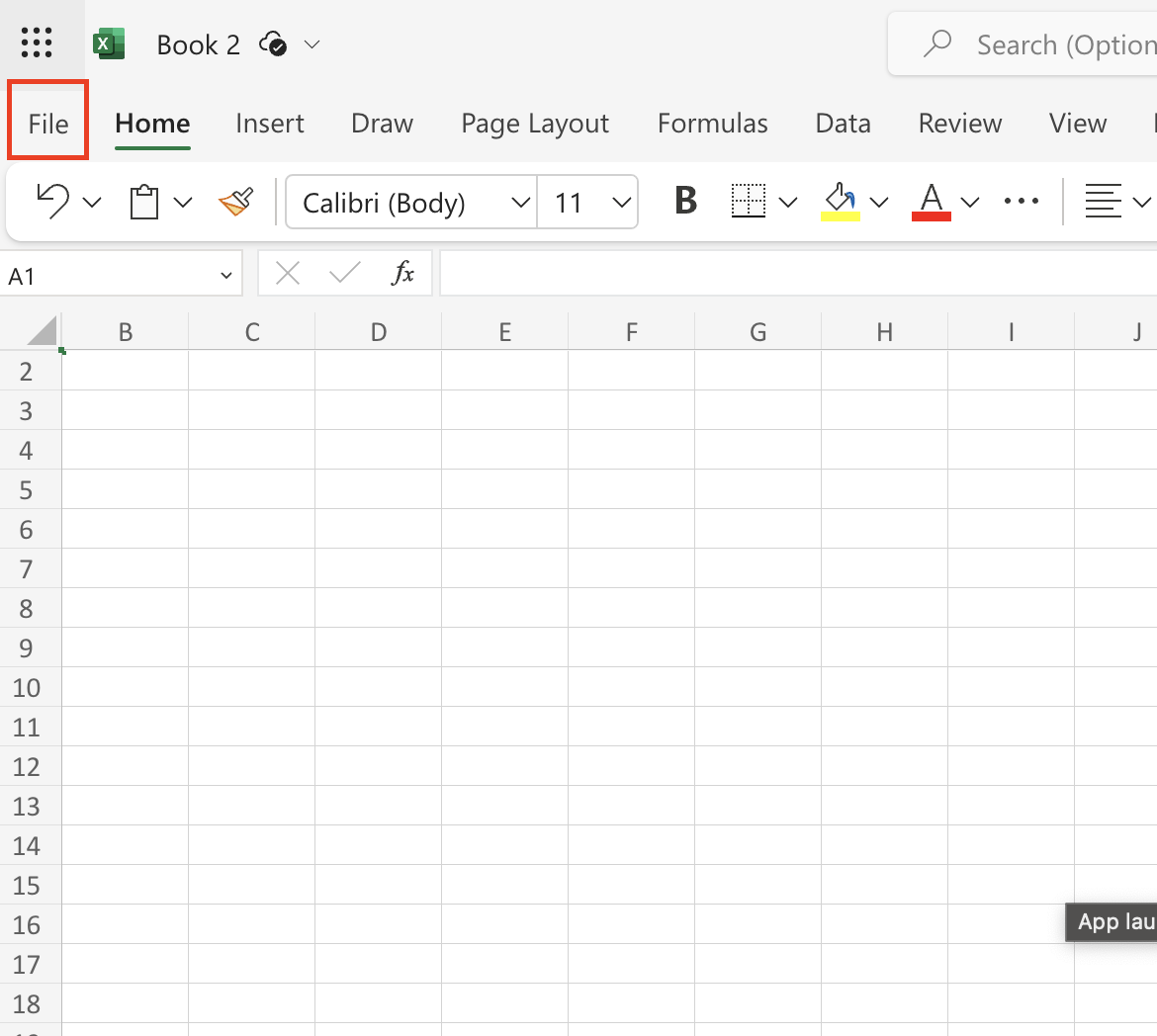Click the Paste clipboard icon

coord(145,202)
